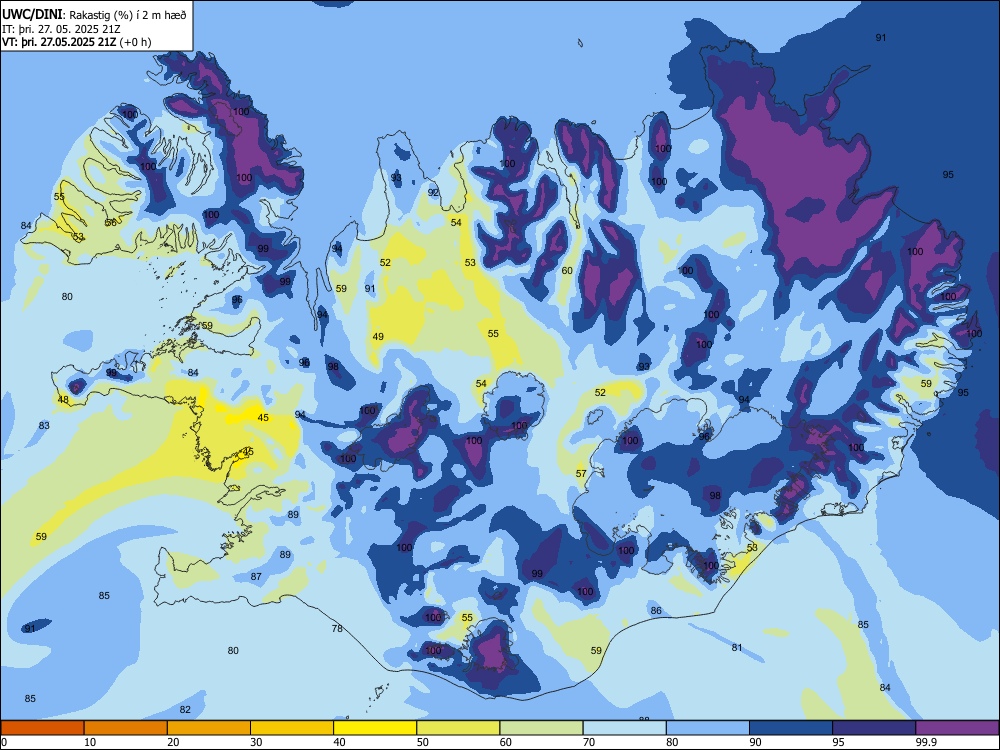Click the 'Rakastig (%) í 2 m hæð' label
The height and width of the screenshot is (750, 1000).
click(x=128, y=15)
